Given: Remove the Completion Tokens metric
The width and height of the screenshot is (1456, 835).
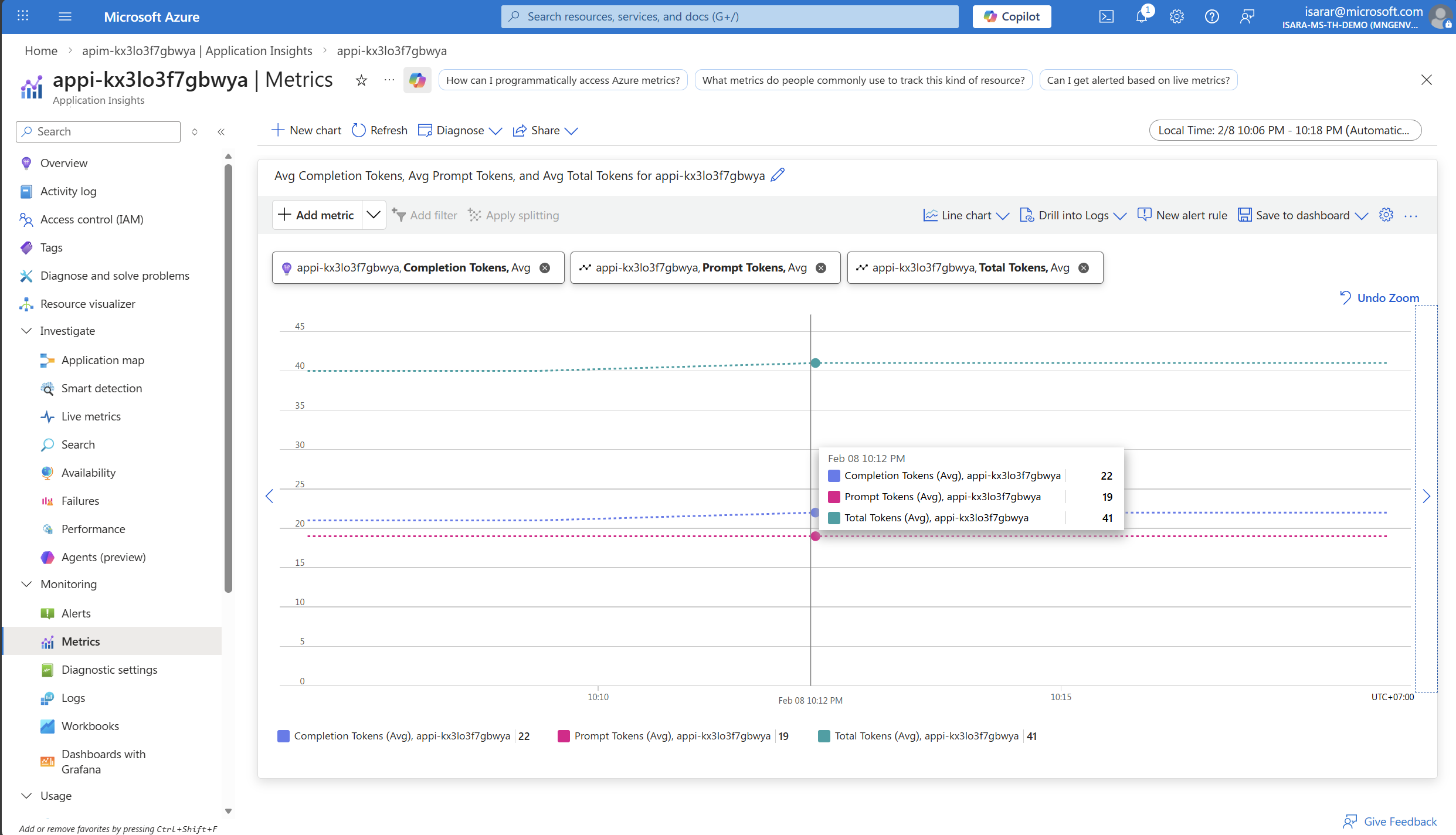Looking at the screenshot, I should (545, 268).
